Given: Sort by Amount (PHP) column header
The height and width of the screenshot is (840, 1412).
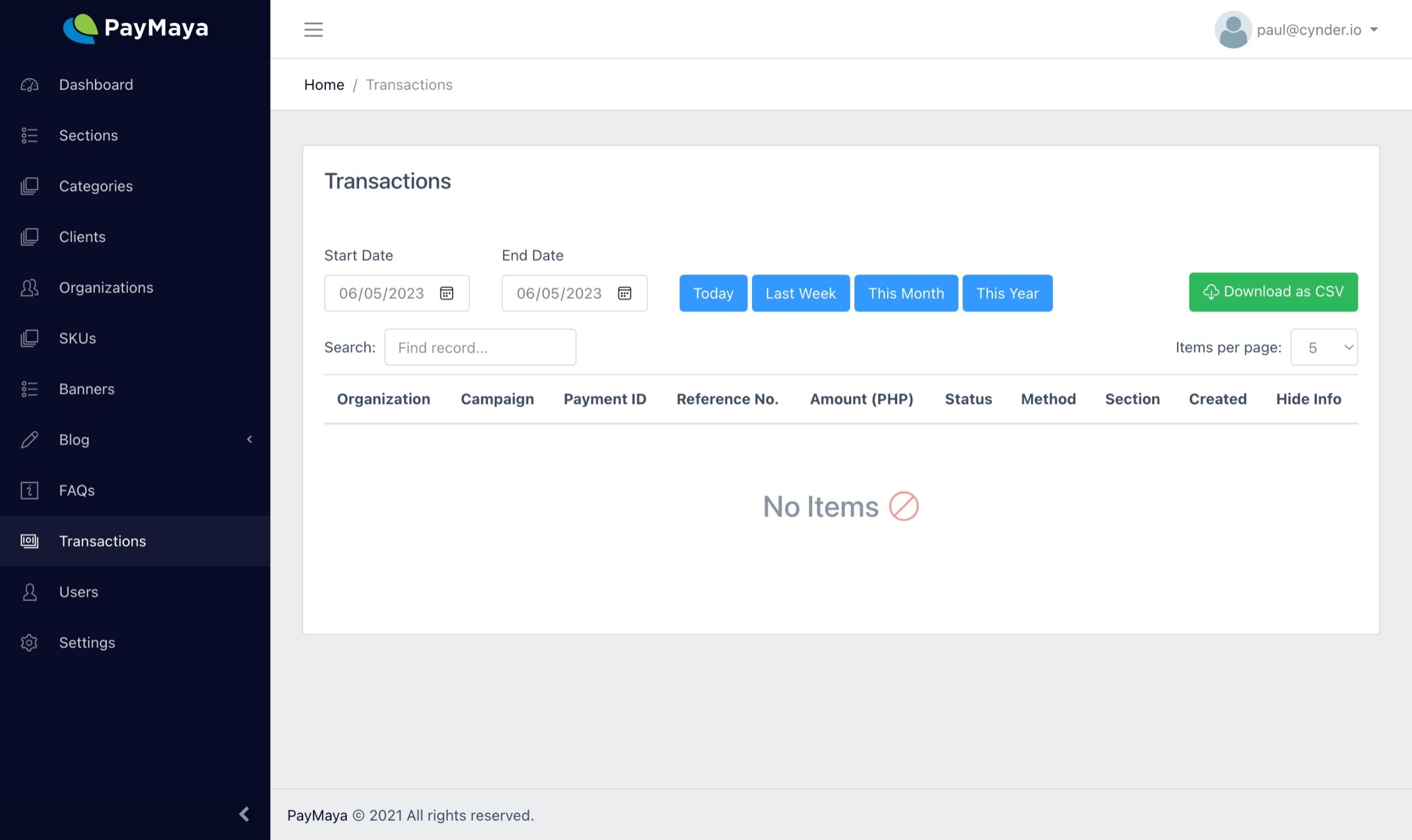Looking at the screenshot, I should click(862, 399).
